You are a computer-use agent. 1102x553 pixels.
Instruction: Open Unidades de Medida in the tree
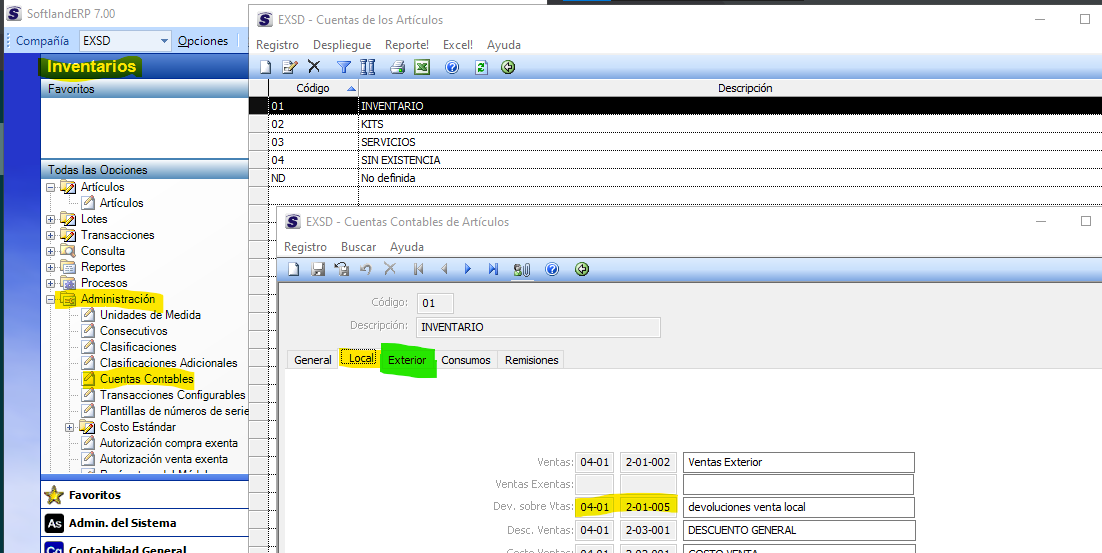pos(150,315)
